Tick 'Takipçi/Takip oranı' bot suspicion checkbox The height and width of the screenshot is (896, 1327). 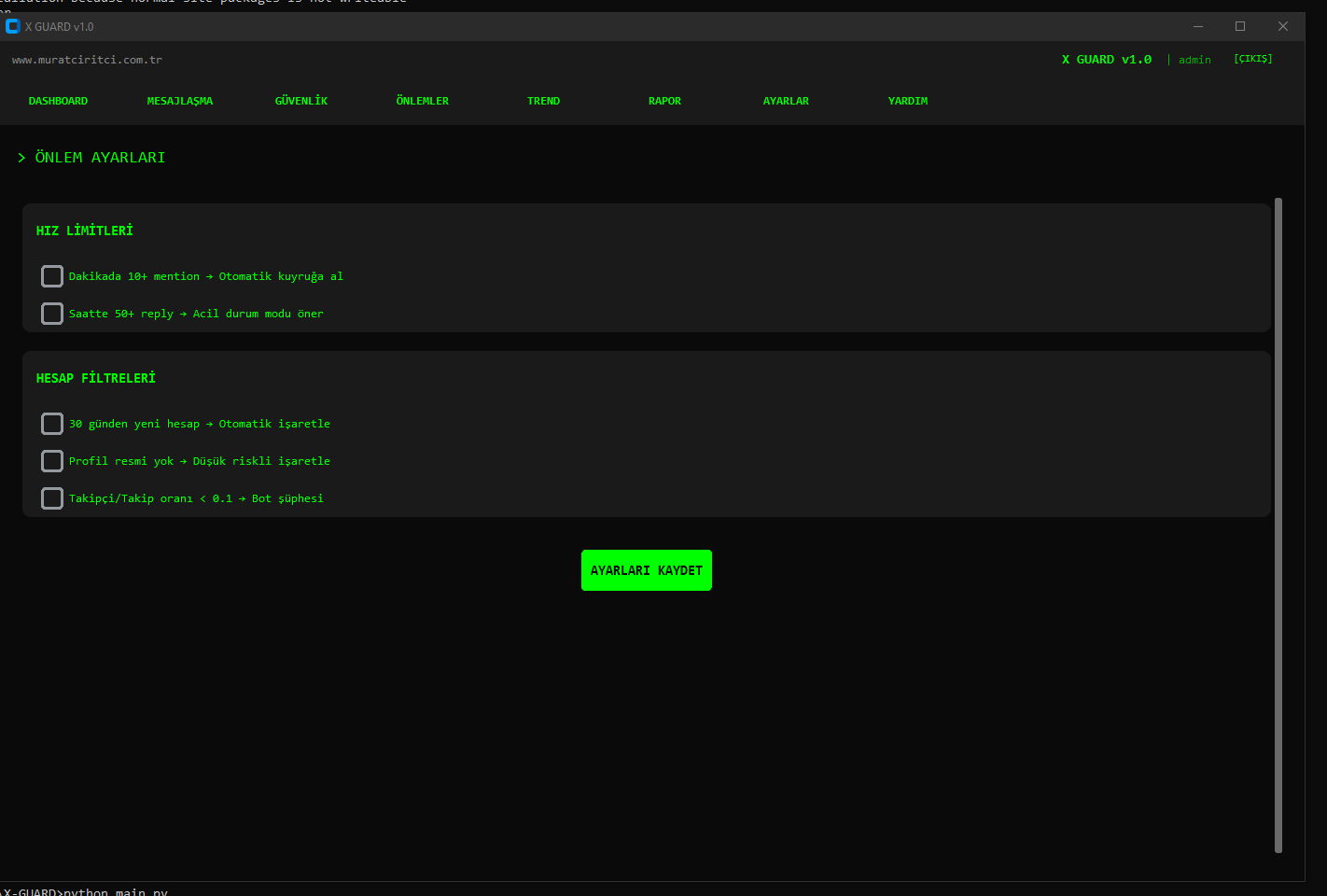coord(52,498)
